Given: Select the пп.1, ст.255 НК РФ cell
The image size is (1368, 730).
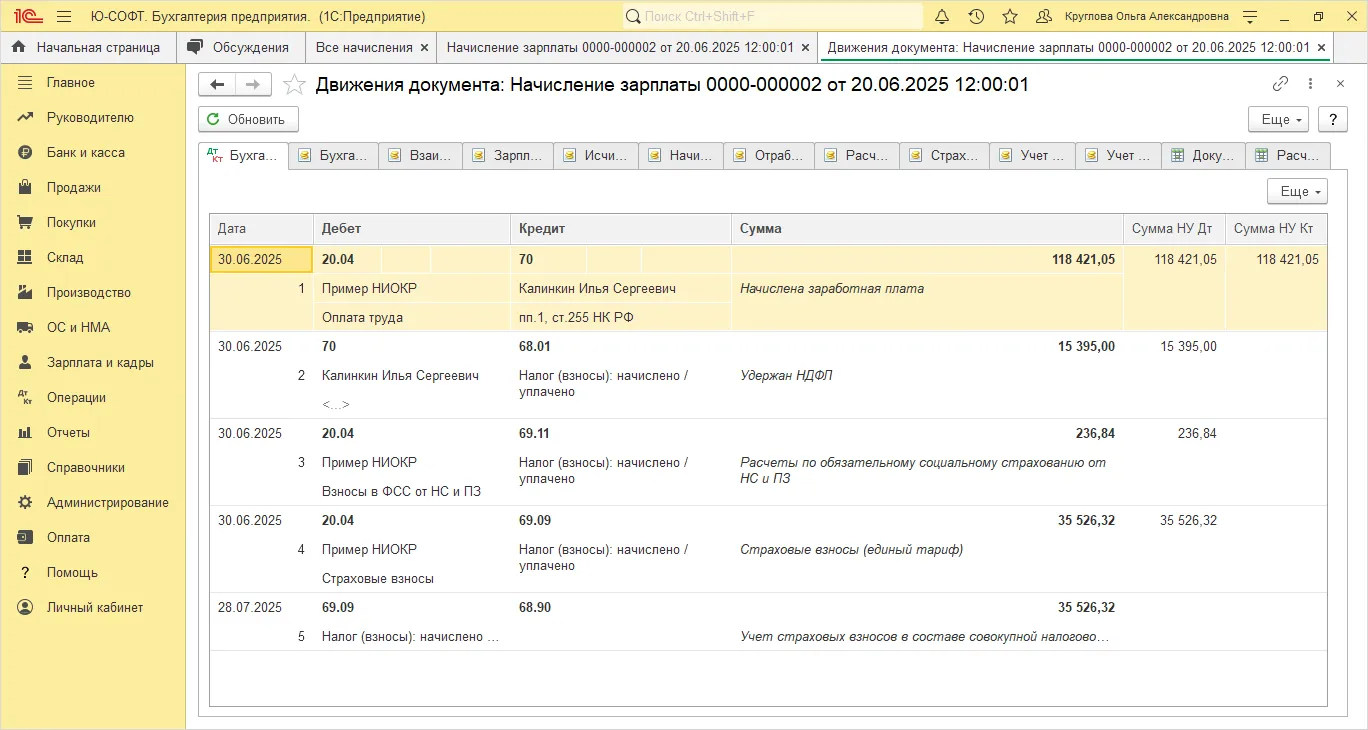Looking at the screenshot, I should point(621,317).
